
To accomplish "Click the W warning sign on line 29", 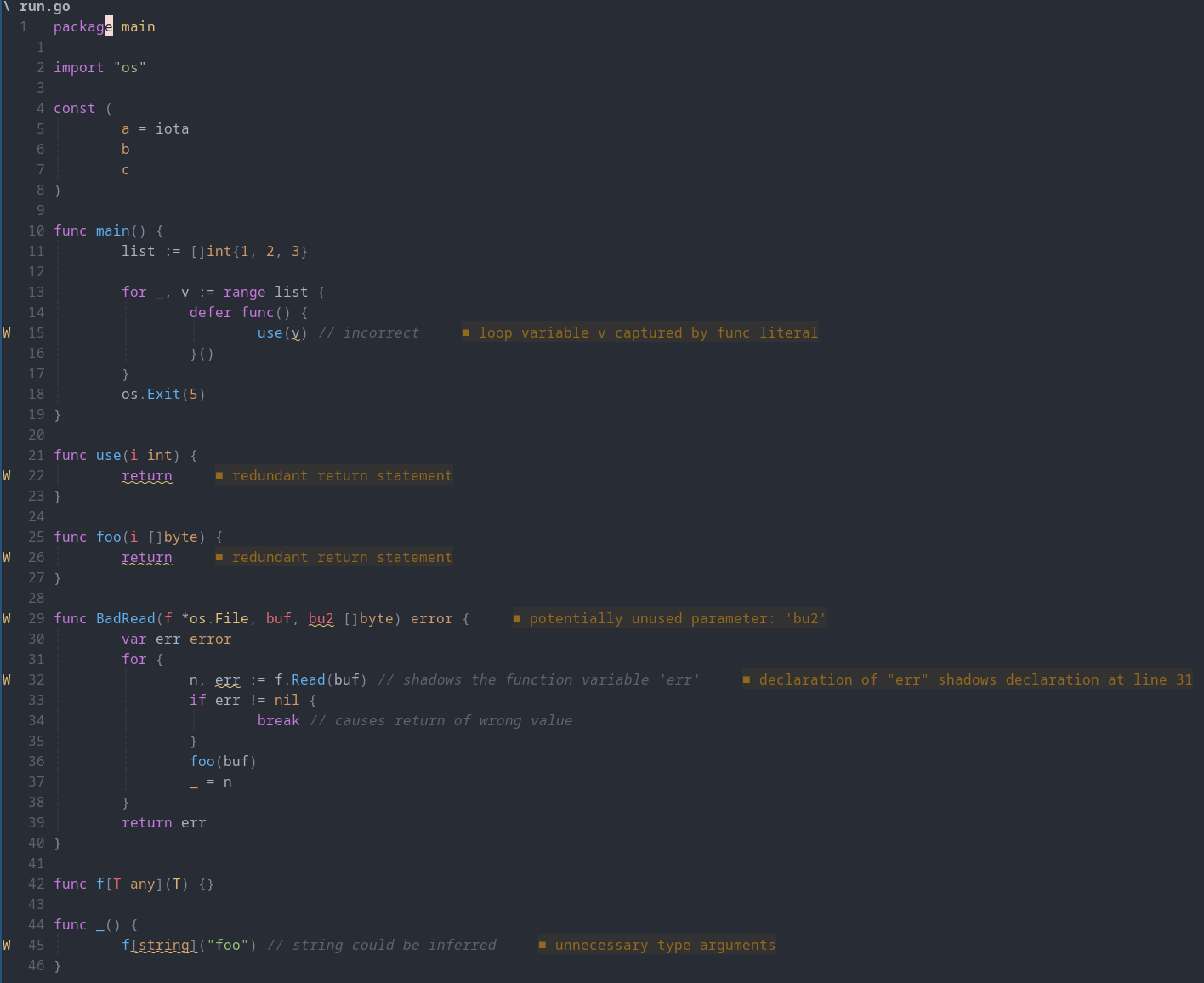I will pyautogui.click(x=7, y=618).
